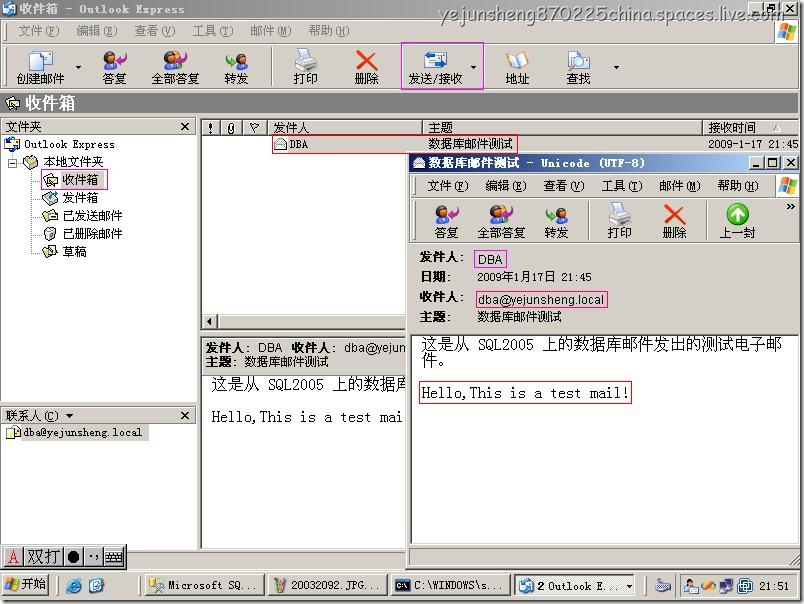Image resolution: width=804 pixels, height=604 pixels.
Task: Open 工具(T) menu in main Outlook window
Action: tap(213, 31)
